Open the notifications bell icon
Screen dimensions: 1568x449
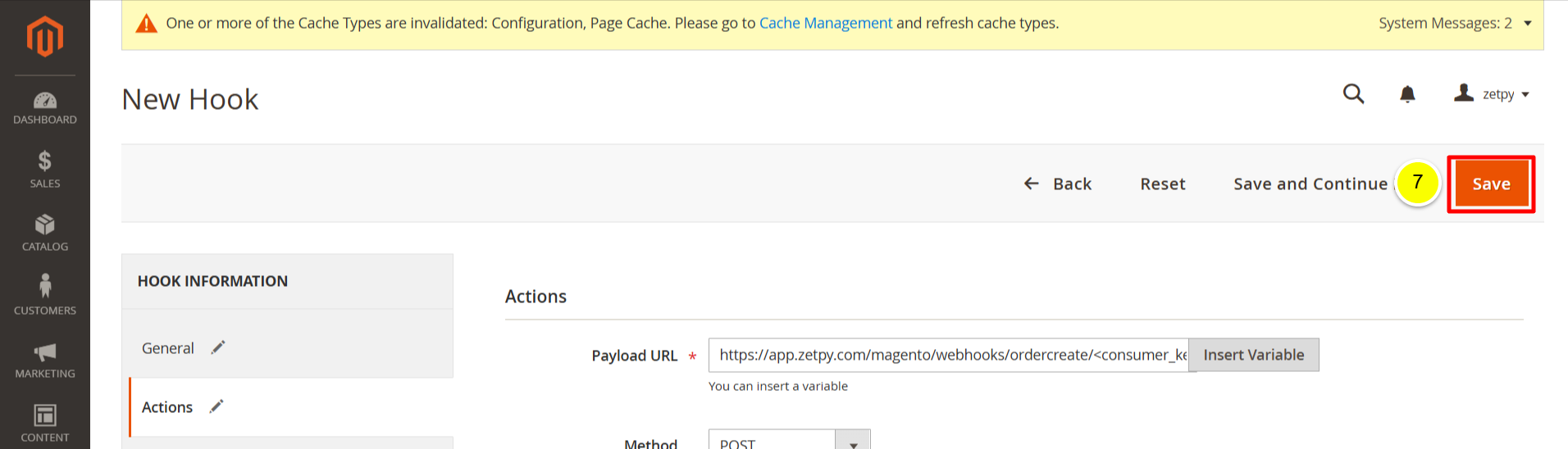point(1407,94)
